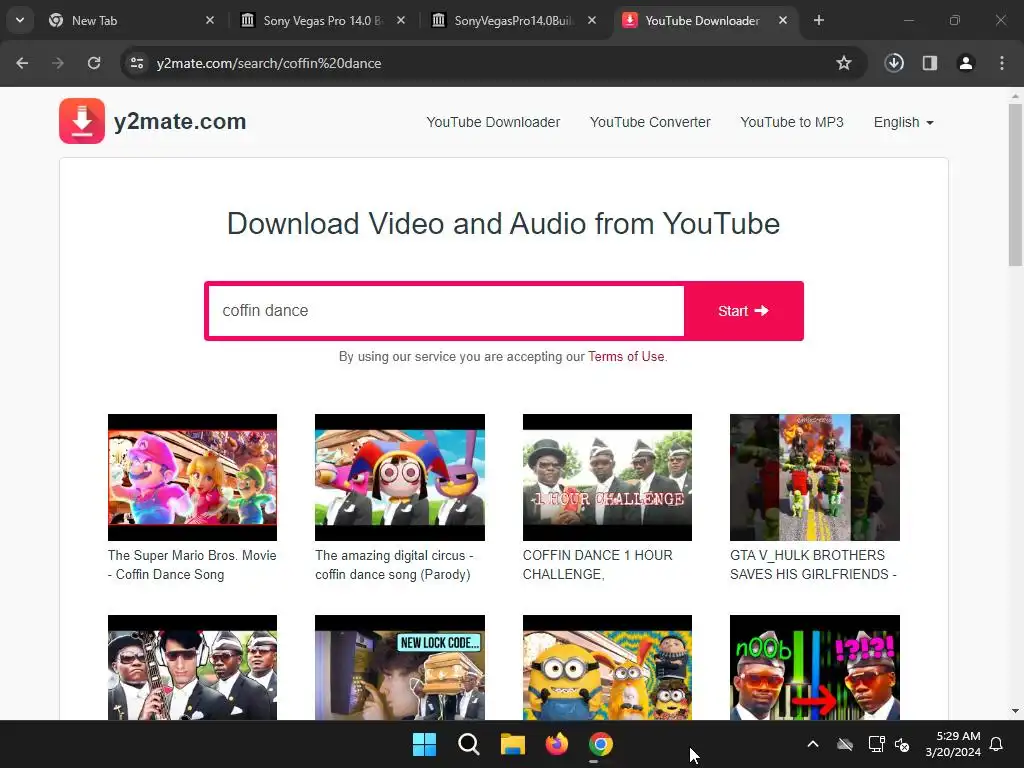The width and height of the screenshot is (1024, 768).
Task: Open Windows Start menu
Action: point(424,744)
